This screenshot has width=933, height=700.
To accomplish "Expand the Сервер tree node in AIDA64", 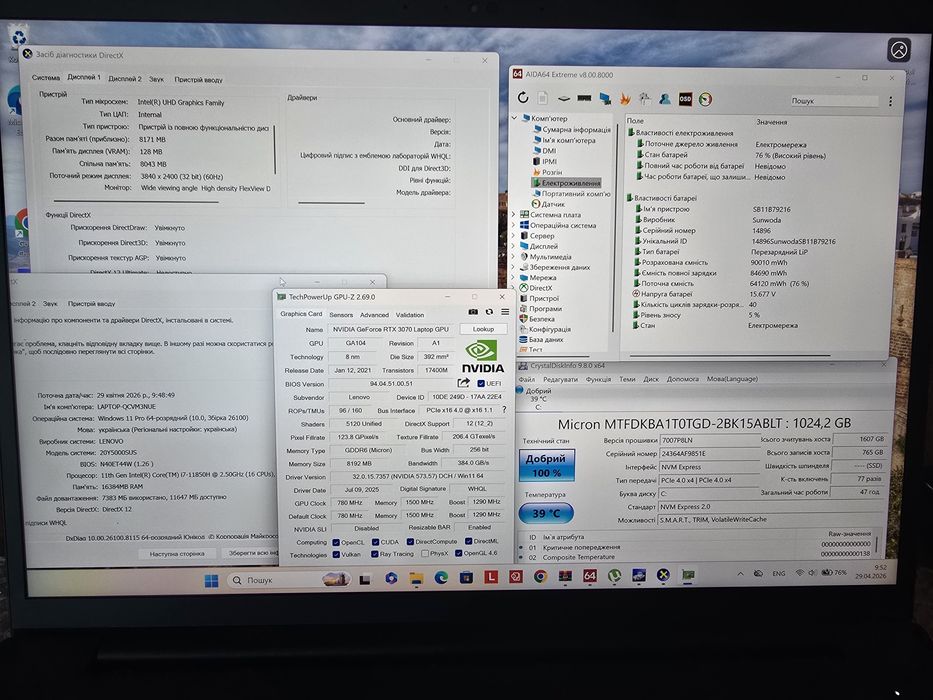I will click(514, 236).
